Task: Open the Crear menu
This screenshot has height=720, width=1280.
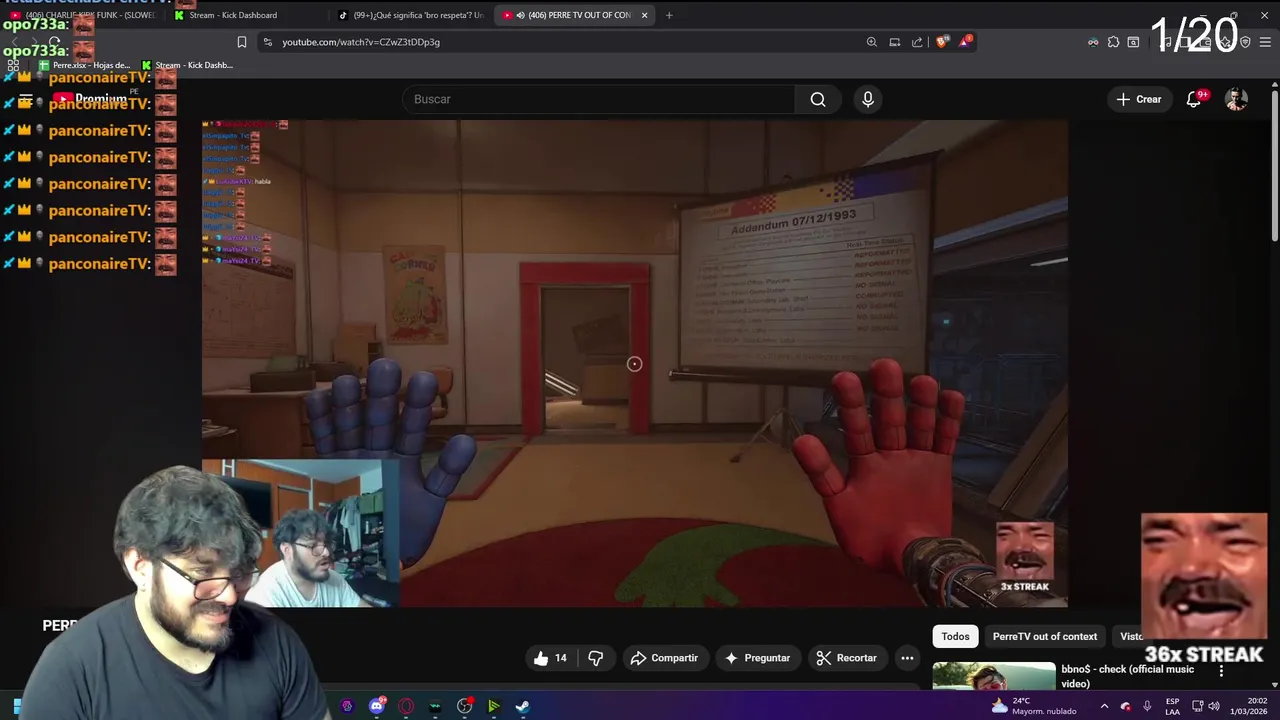Action: pyautogui.click(x=1139, y=99)
